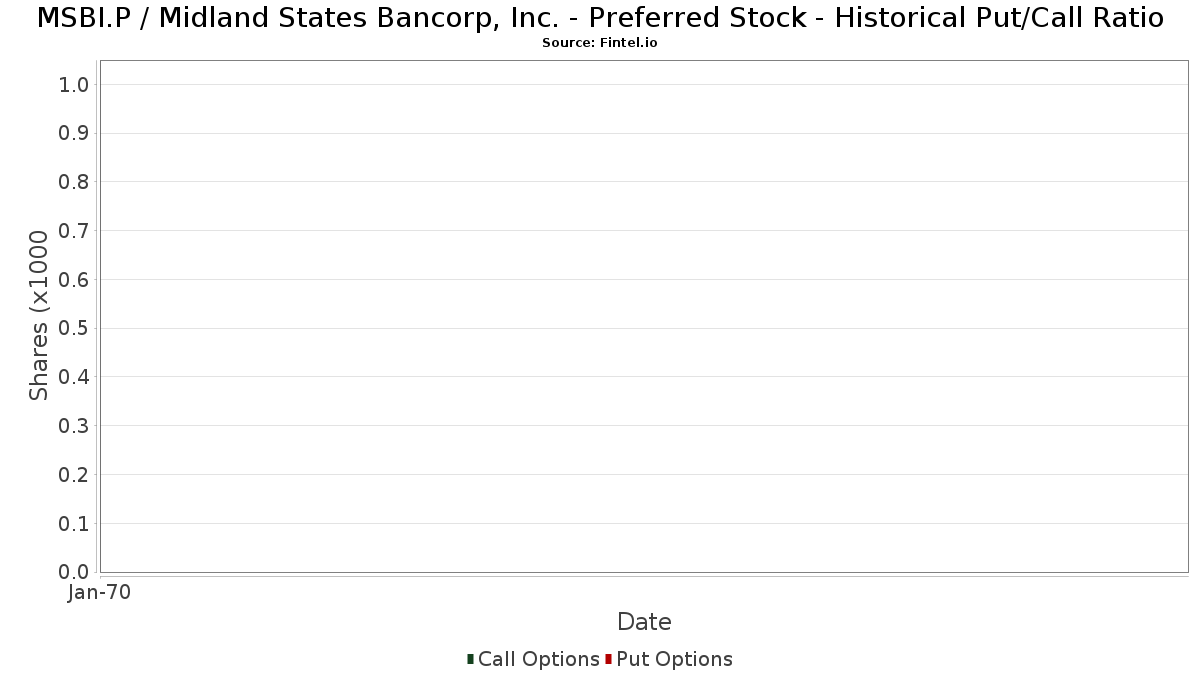Click the 0.7 y-axis tick label
1200x675 pixels.
[x=75, y=231]
